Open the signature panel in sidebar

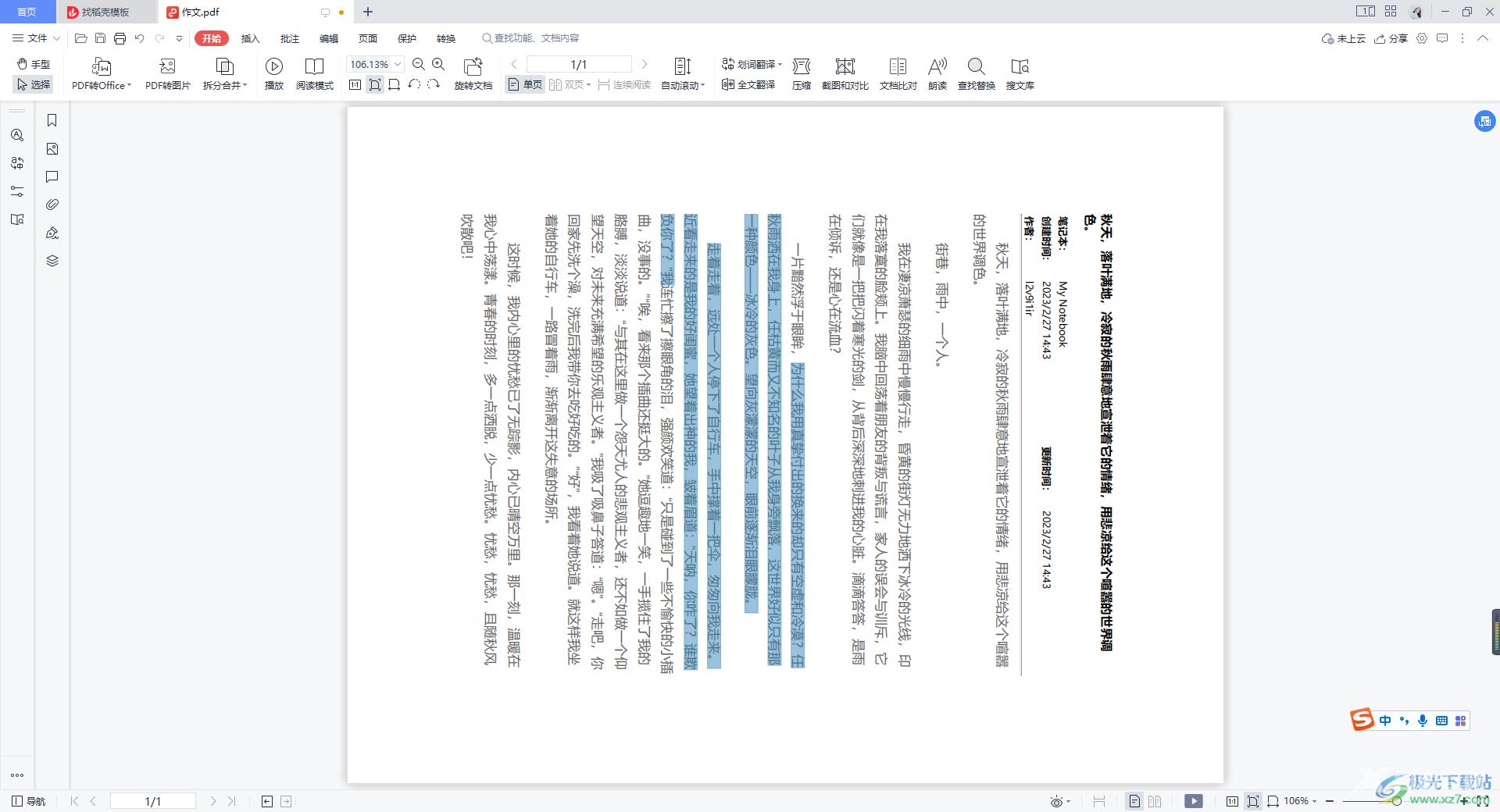[x=52, y=233]
